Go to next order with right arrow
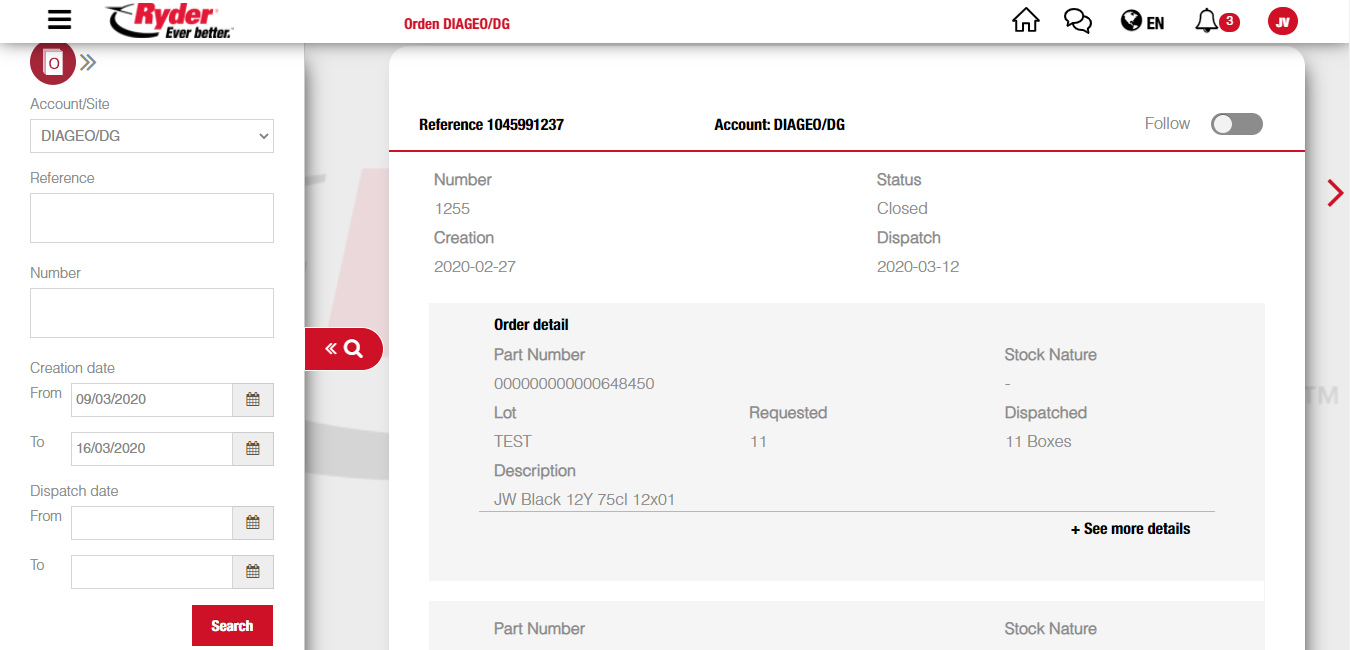 (x=1334, y=192)
